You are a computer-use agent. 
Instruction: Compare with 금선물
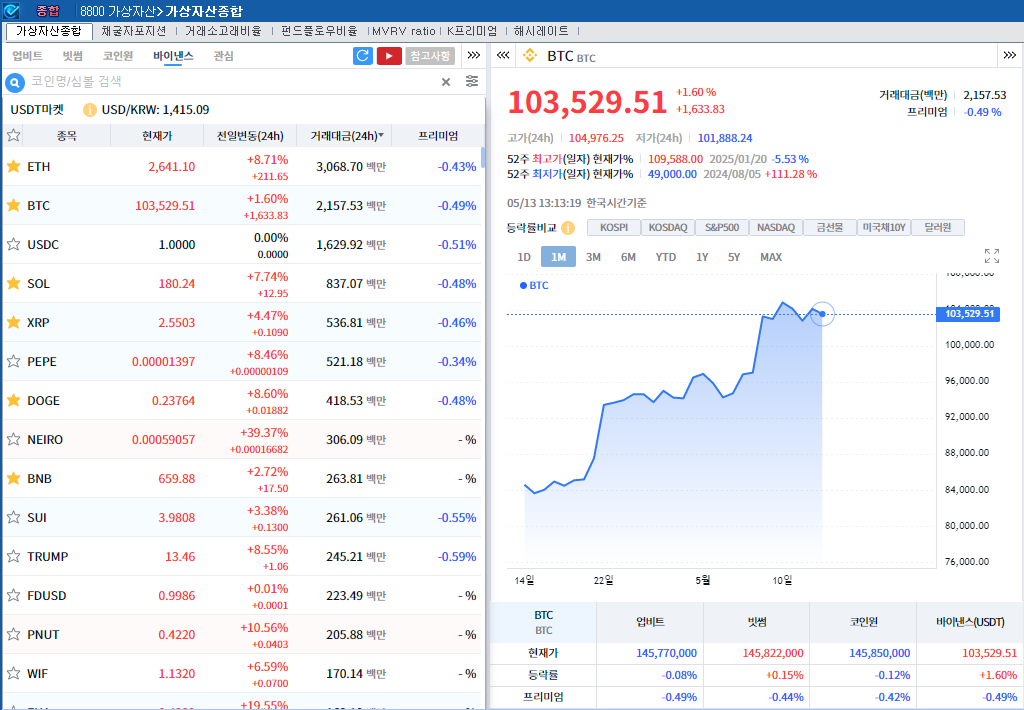point(829,227)
